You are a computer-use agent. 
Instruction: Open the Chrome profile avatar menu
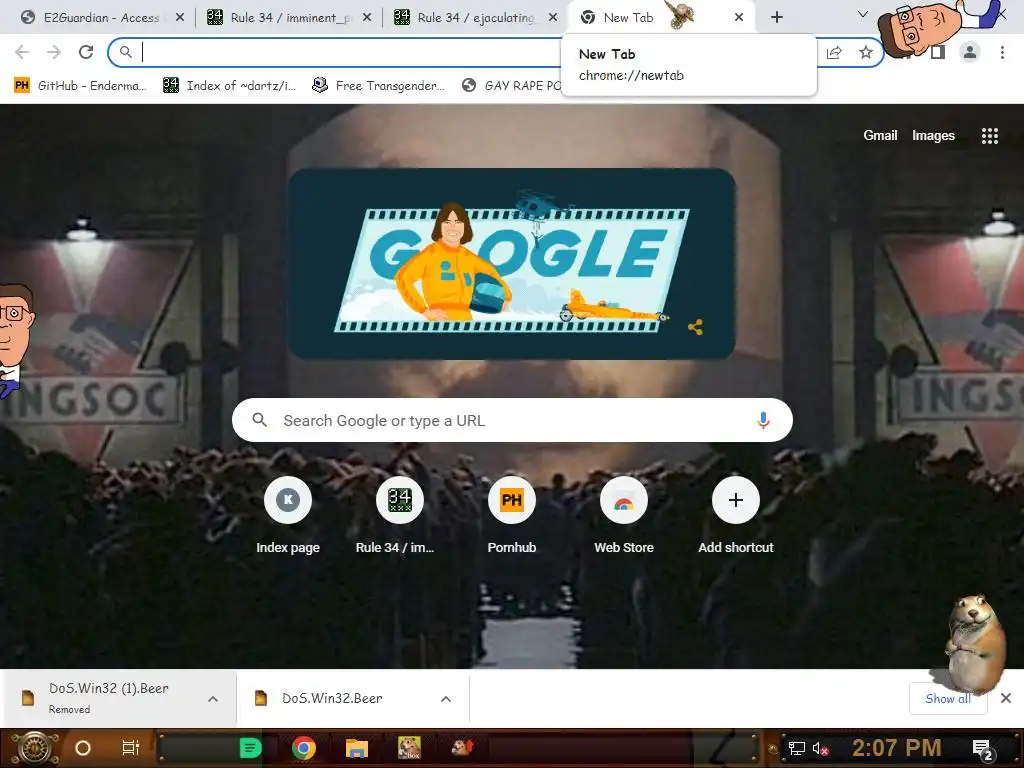pyautogui.click(x=970, y=52)
